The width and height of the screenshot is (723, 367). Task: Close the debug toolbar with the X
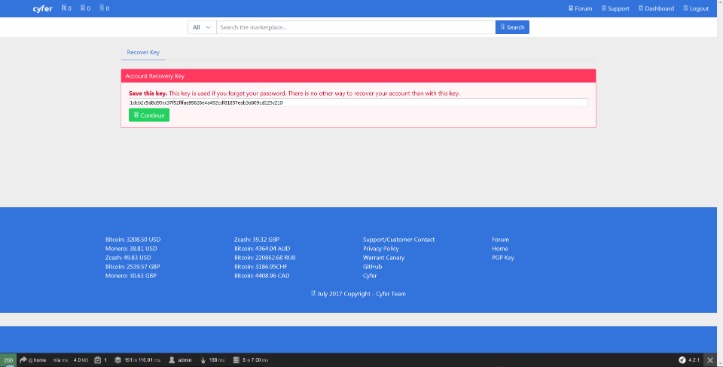point(710,360)
